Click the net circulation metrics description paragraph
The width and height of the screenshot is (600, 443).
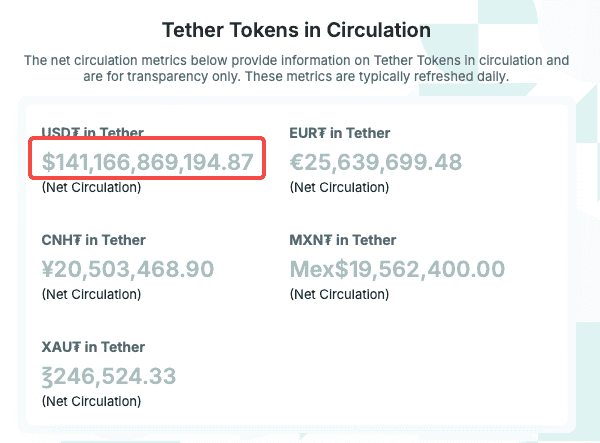(x=297, y=68)
